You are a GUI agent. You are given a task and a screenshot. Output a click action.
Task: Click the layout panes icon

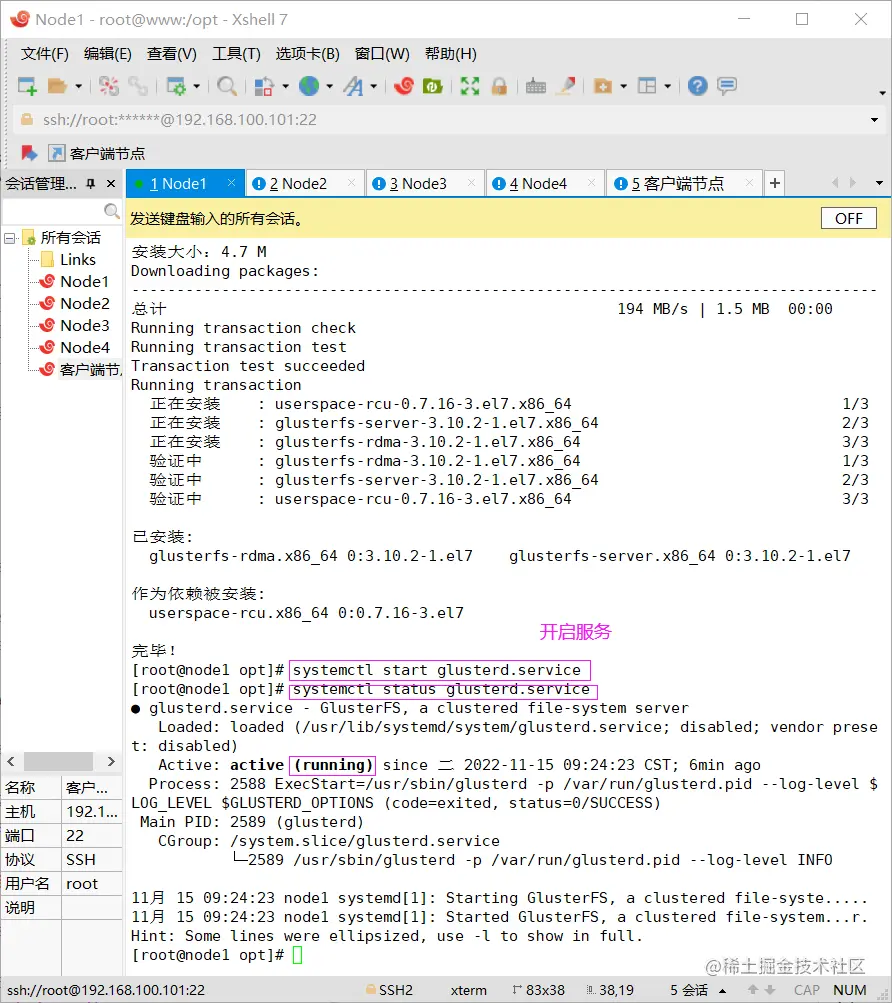tap(647, 86)
